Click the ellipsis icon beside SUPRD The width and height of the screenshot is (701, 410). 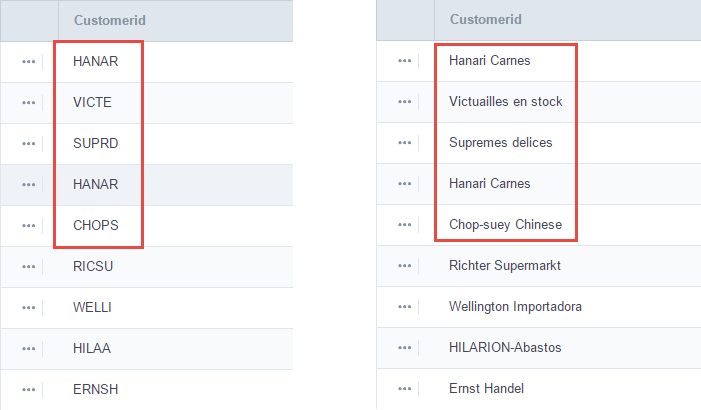click(28, 143)
